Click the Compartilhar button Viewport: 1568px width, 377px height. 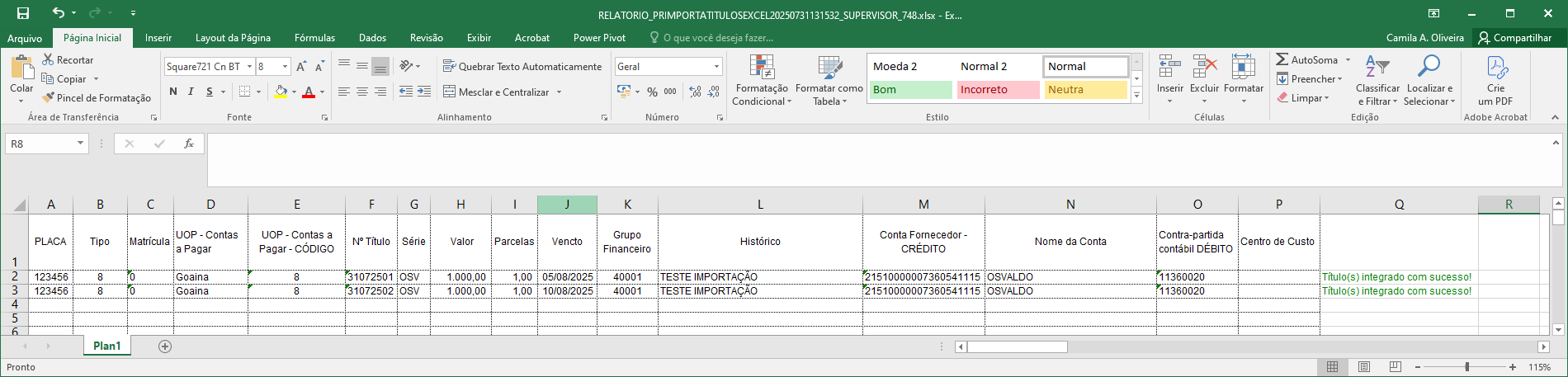click(1515, 38)
